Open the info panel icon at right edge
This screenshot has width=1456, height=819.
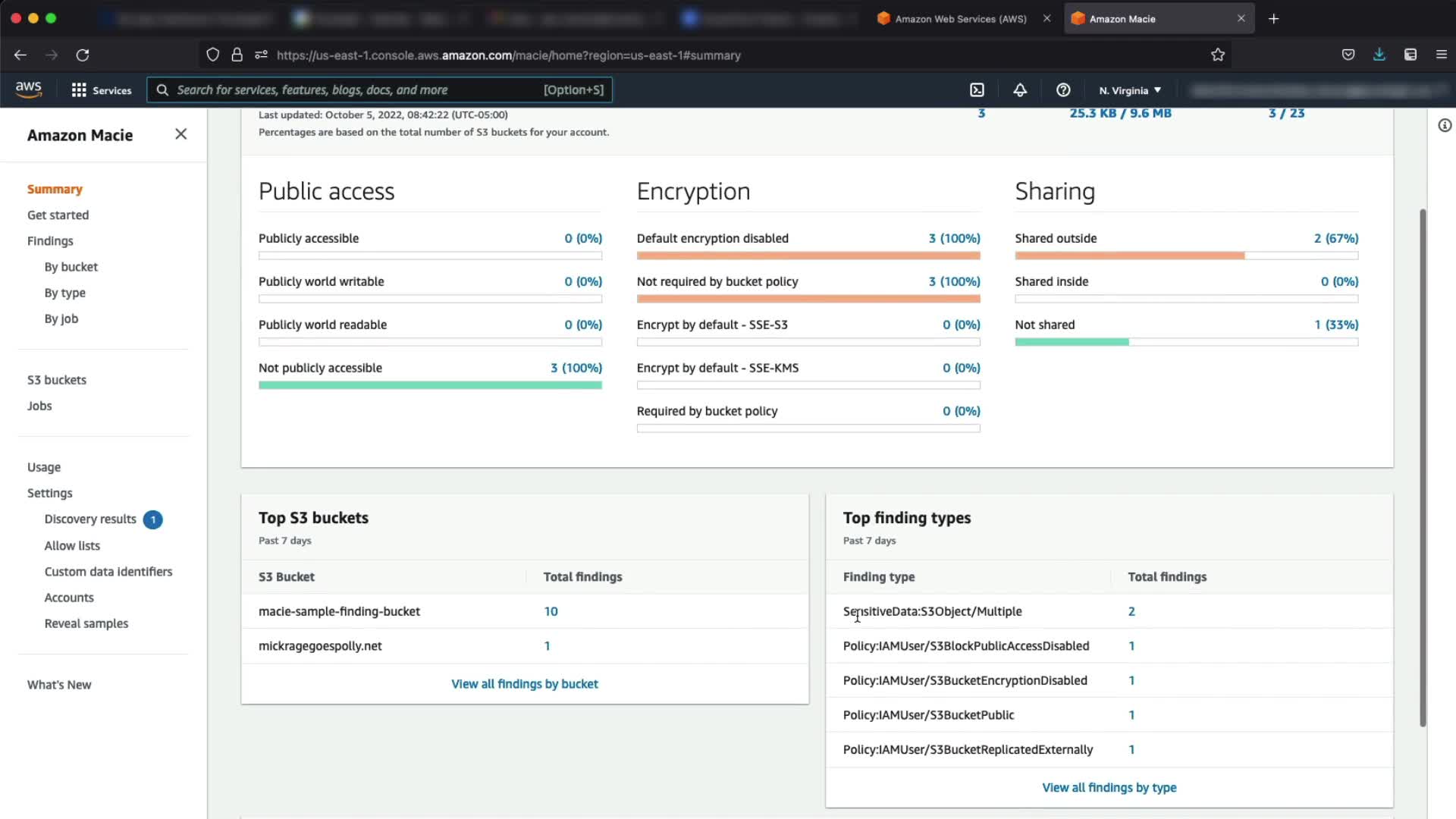point(1445,126)
